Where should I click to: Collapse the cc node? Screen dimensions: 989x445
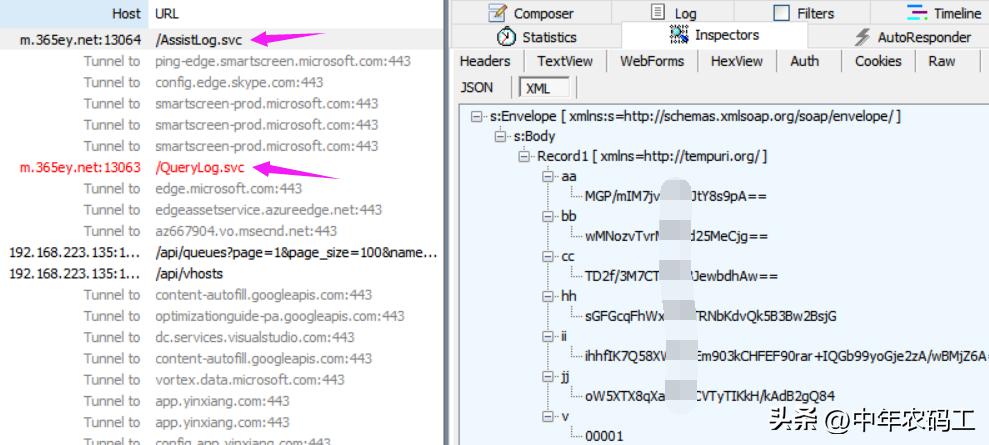[x=548, y=256]
